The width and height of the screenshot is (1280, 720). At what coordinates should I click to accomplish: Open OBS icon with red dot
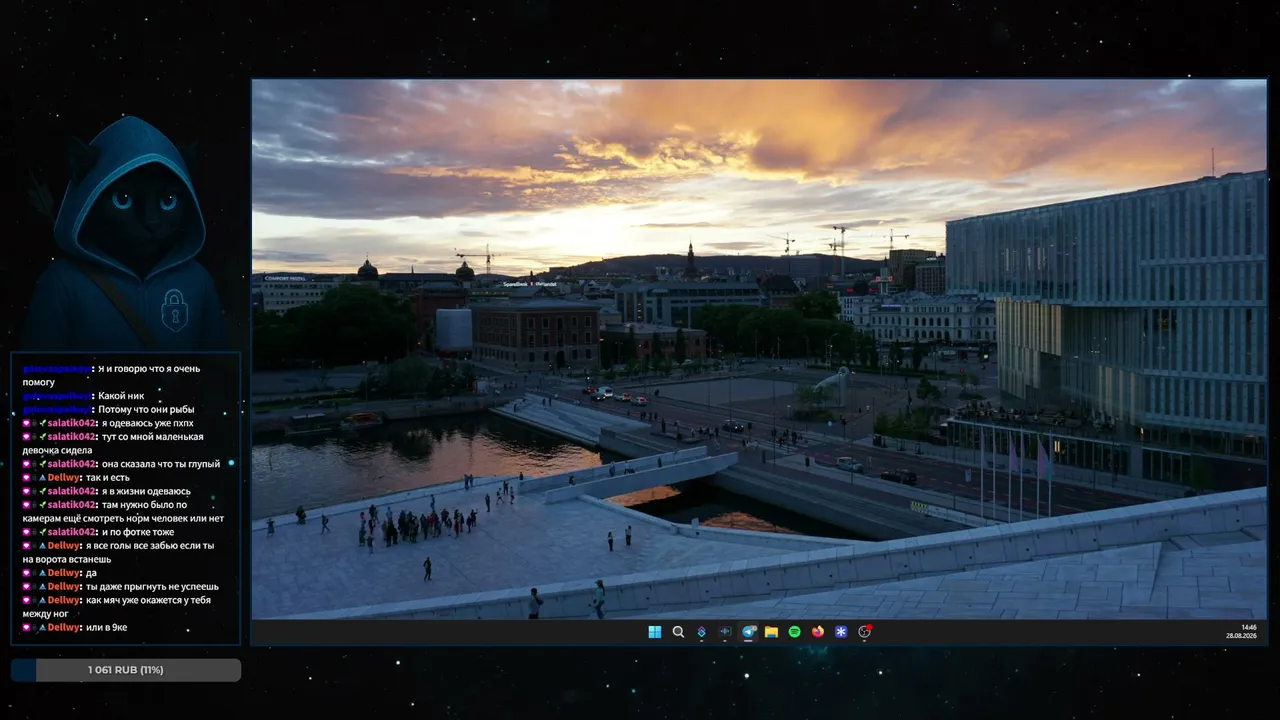(865, 632)
